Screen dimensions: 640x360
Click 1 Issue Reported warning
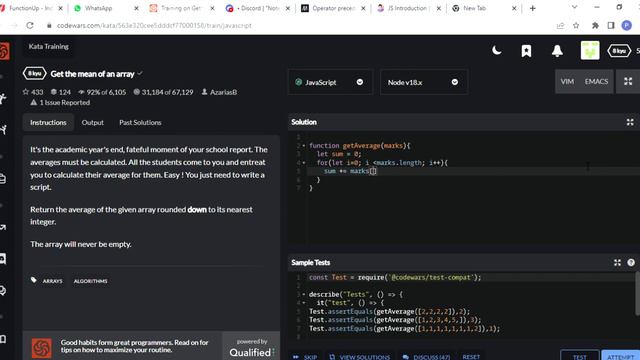tap(60, 102)
